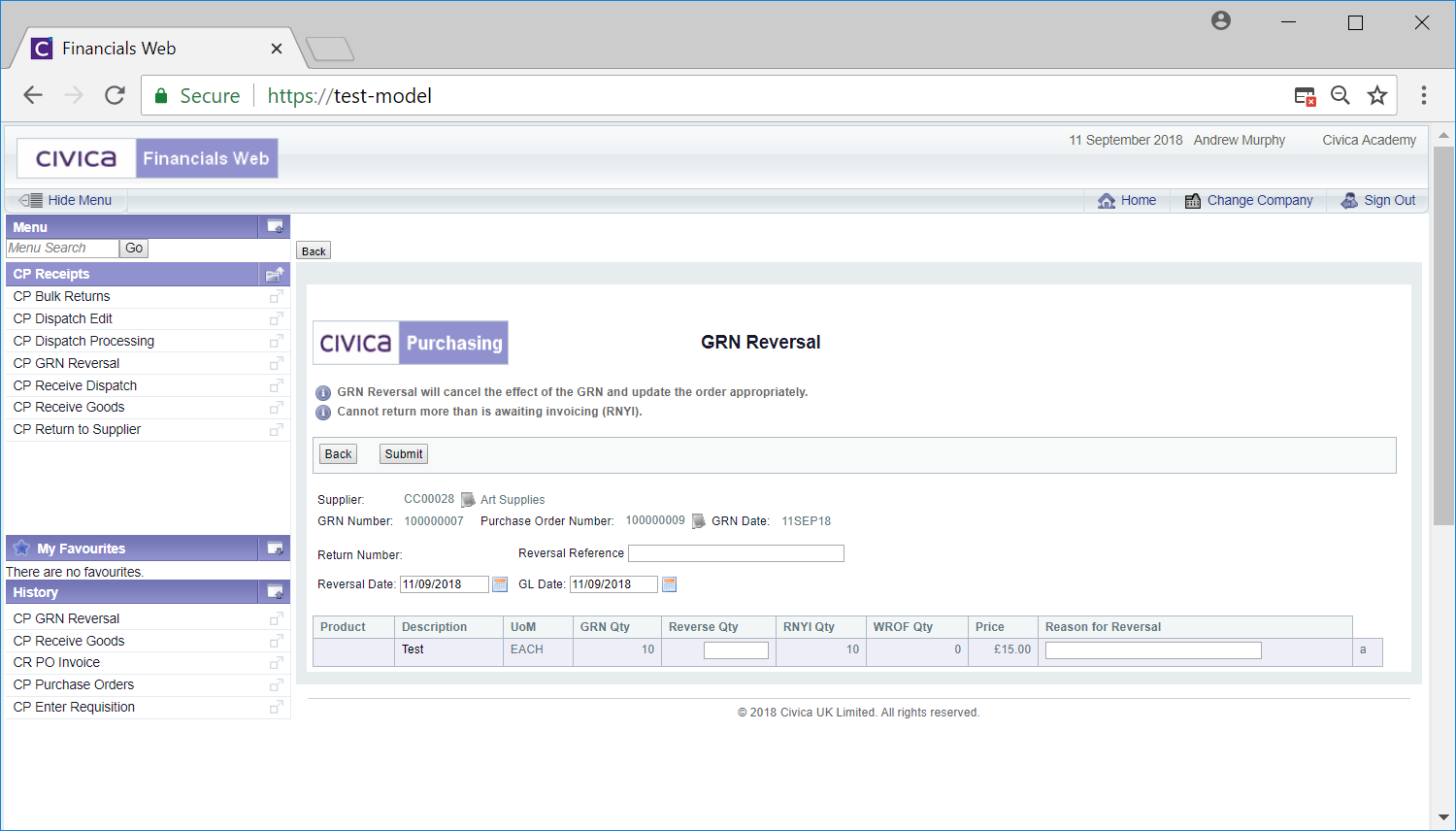Click the scrollbar down arrow

tap(1443, 817)
